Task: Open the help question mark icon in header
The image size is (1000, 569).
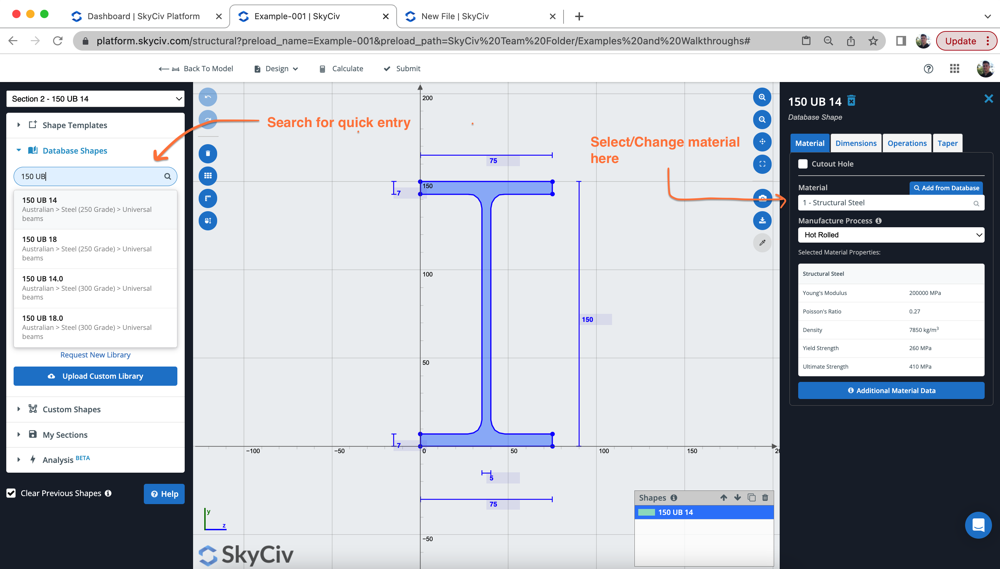Action: (x=929, y=69)
